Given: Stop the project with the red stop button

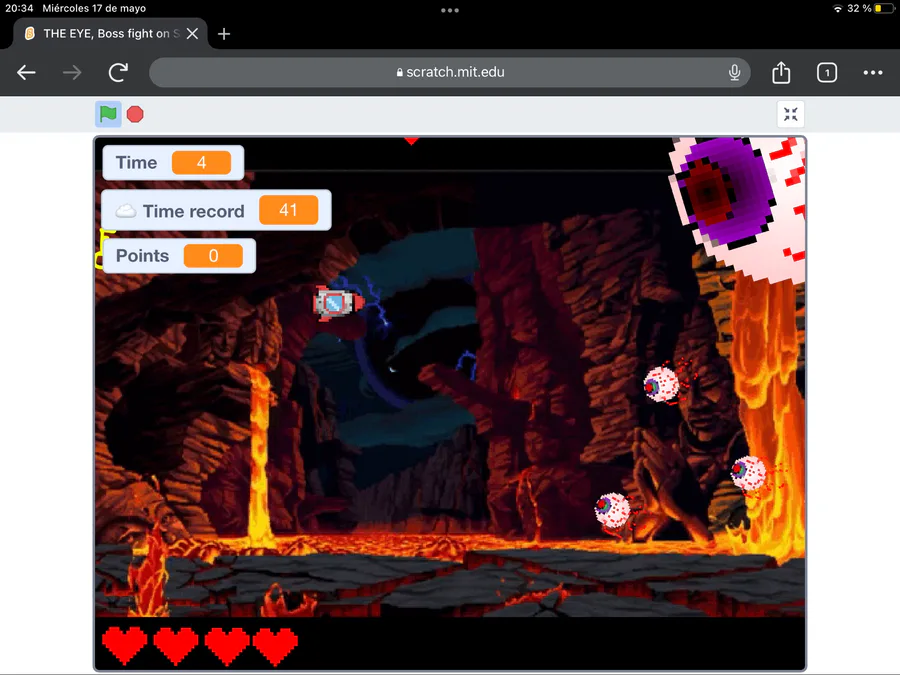Looking at the screenshot, I should (x=135, y=114).
